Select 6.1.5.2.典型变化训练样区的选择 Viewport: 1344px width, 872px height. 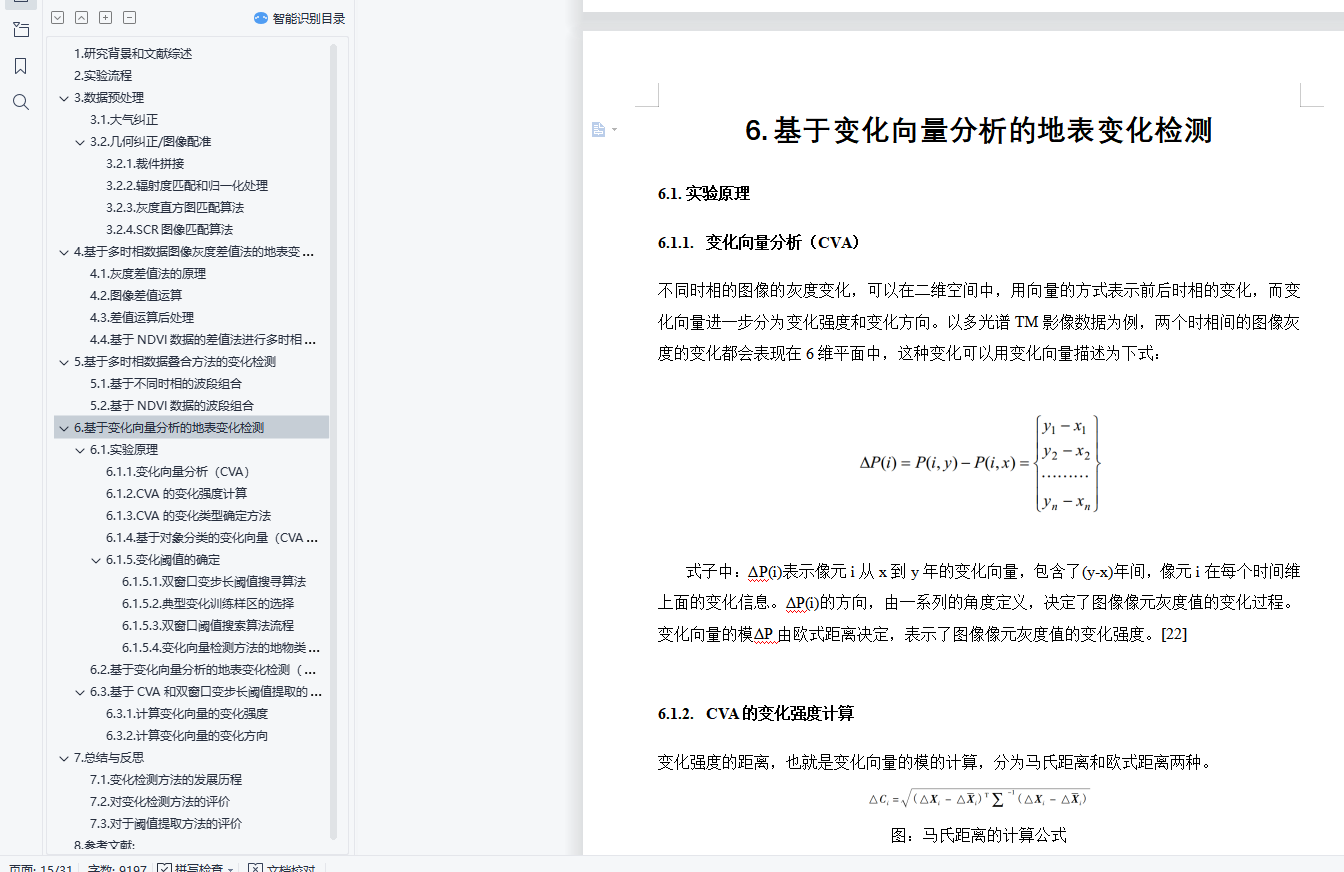(x=208, y=604)
